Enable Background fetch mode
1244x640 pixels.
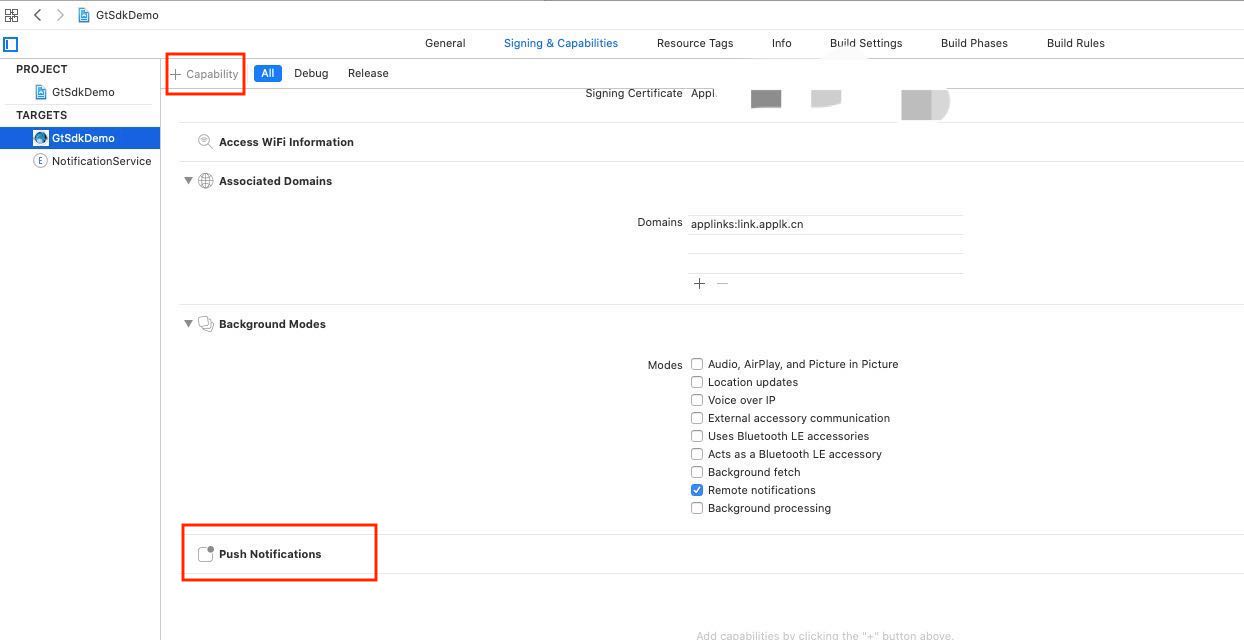[697, 472]
